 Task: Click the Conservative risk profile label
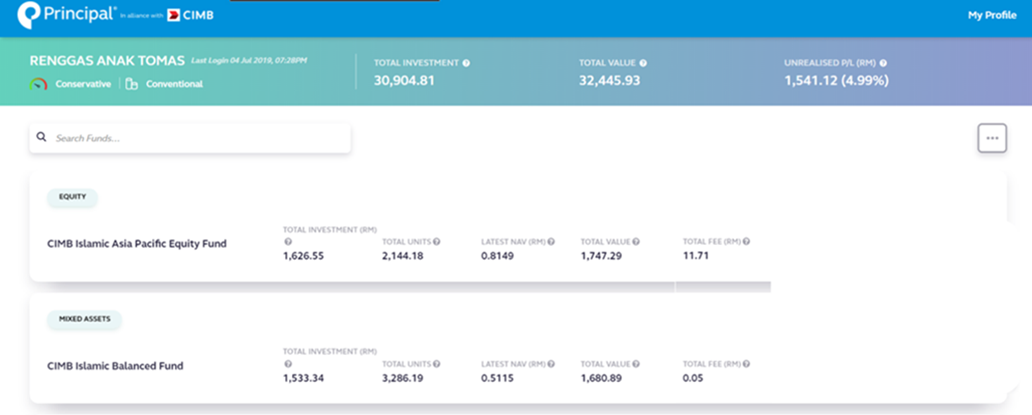coord(83,84)
